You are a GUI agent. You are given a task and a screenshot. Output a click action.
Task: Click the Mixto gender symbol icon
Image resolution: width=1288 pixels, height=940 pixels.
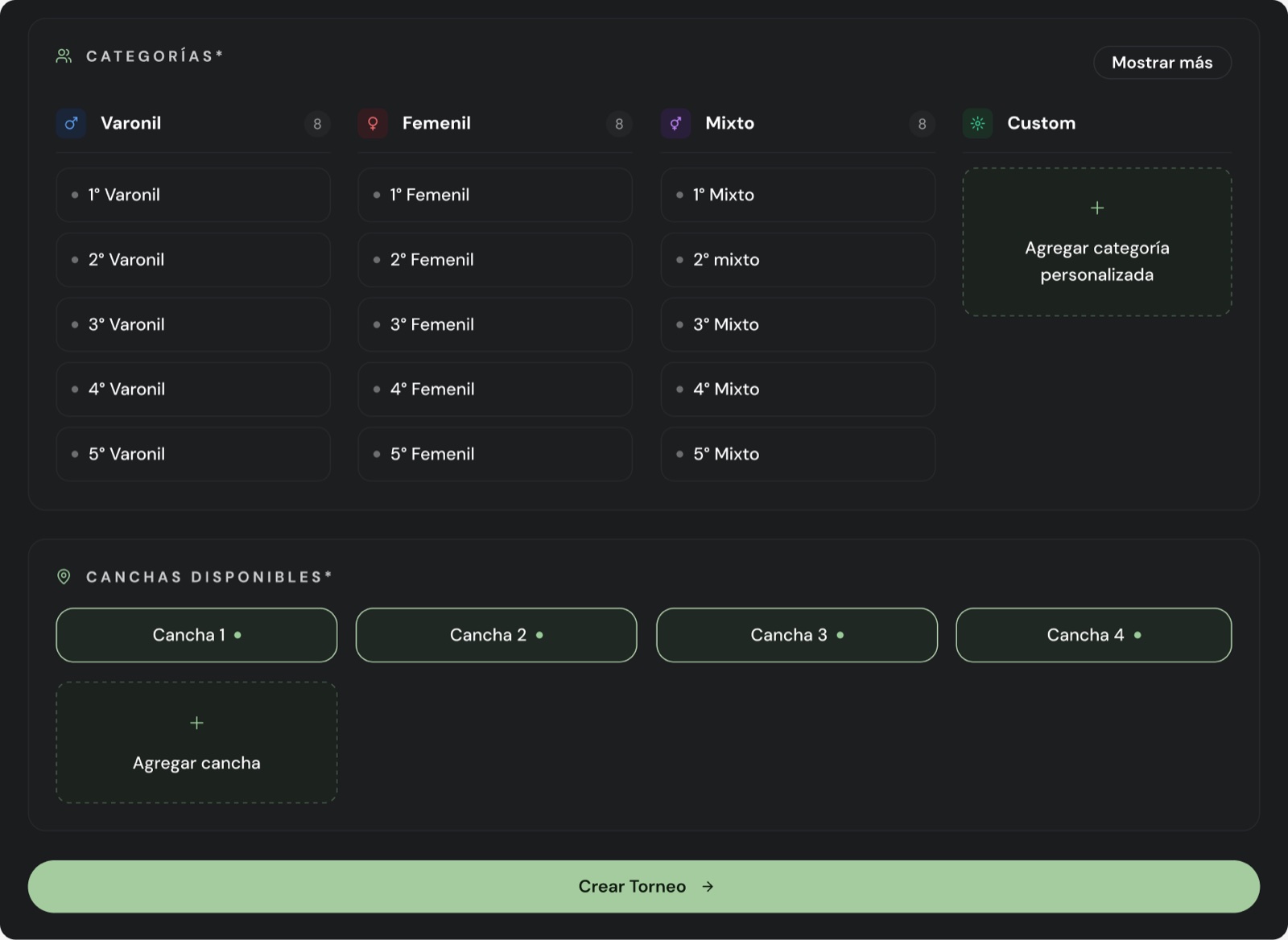point(675,123)
